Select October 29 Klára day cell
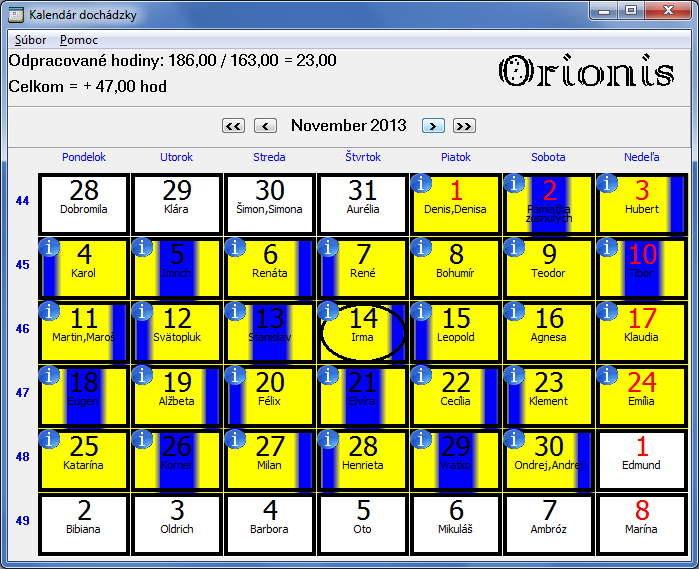This screenshot has height=569, width=699. [177, 204]
